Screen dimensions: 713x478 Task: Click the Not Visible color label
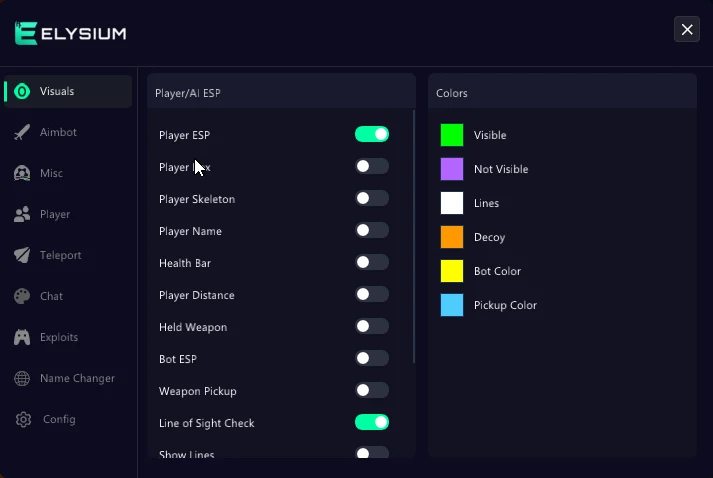tap(501, 169)
